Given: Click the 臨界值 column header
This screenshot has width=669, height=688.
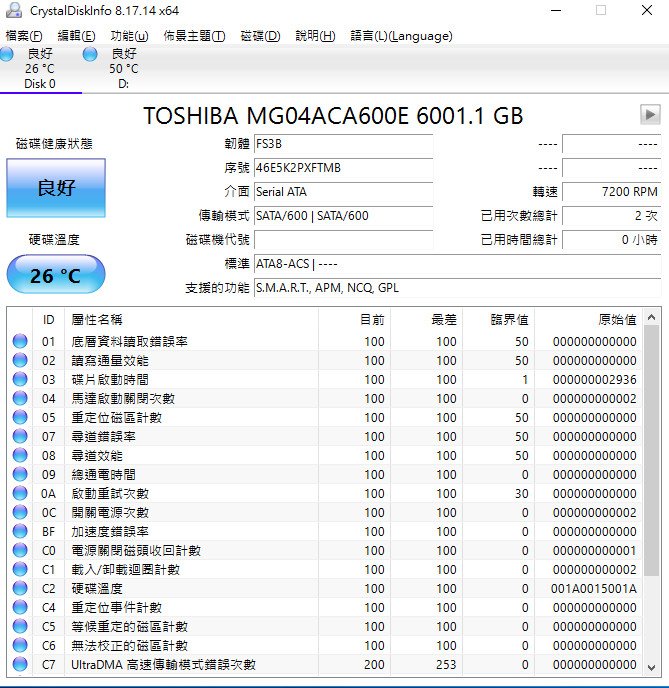Looking at the screenshot, I should point(498,319).
